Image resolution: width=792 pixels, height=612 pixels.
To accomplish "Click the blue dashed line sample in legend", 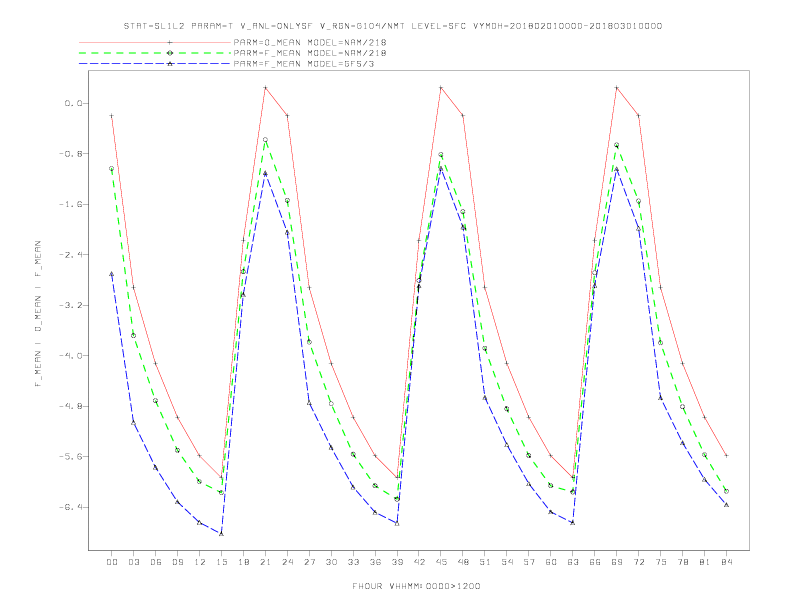I will (x=155, y=64).
